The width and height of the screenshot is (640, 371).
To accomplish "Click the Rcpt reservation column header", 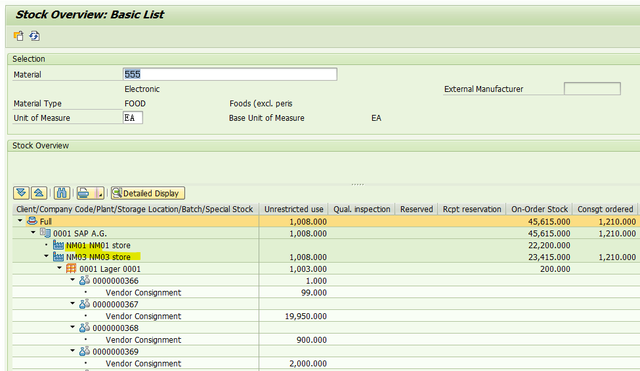I will (x=472, y=209).
